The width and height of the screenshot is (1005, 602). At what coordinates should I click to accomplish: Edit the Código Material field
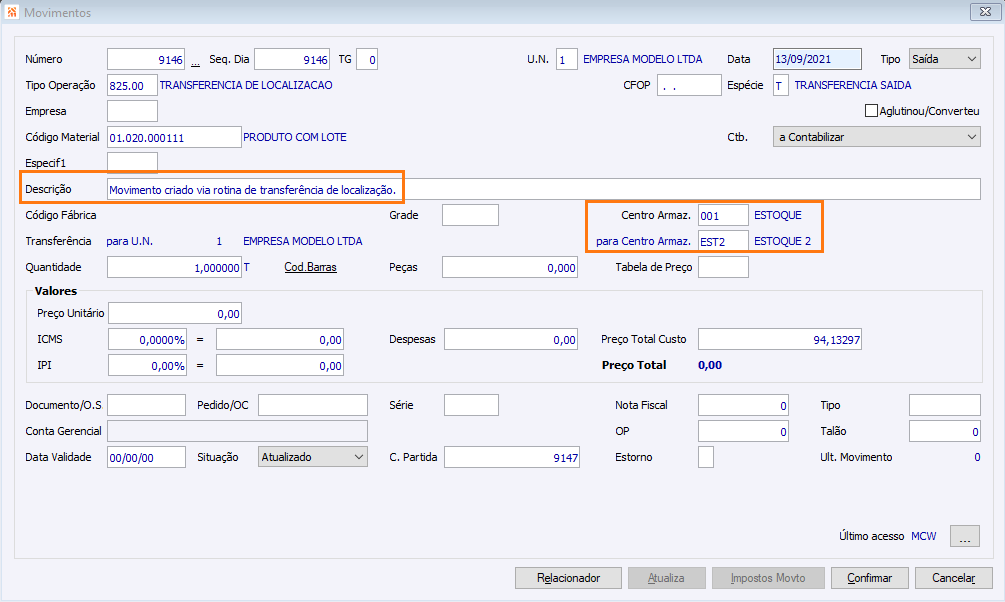tap(174, 137)
